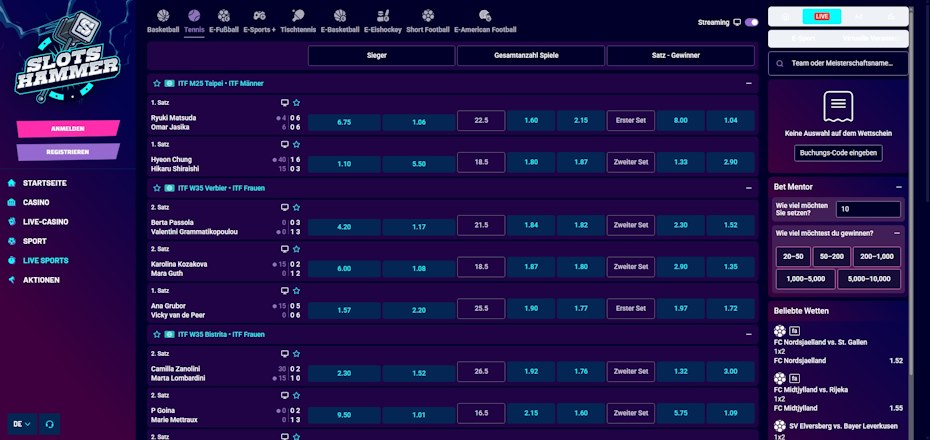The height and width of the screenshot is (440, 930).
Task: Open stream icon for Hyeon Chung match
Action: (285, 144)
